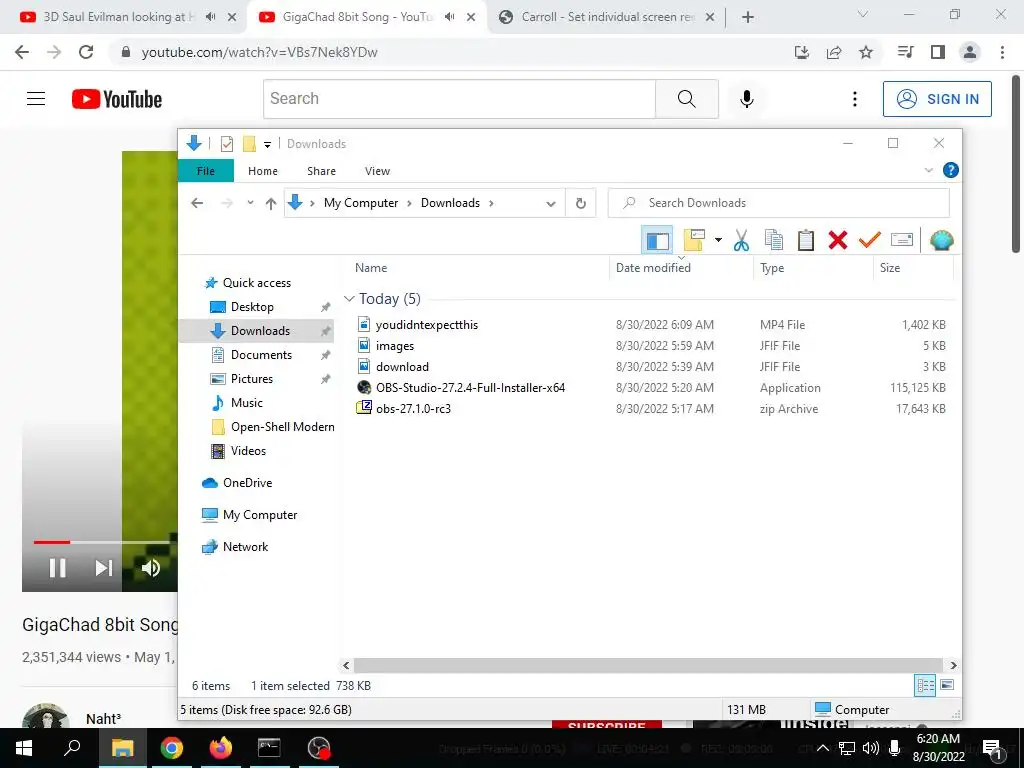Open the View ribbon tab

tap(377, 171)
